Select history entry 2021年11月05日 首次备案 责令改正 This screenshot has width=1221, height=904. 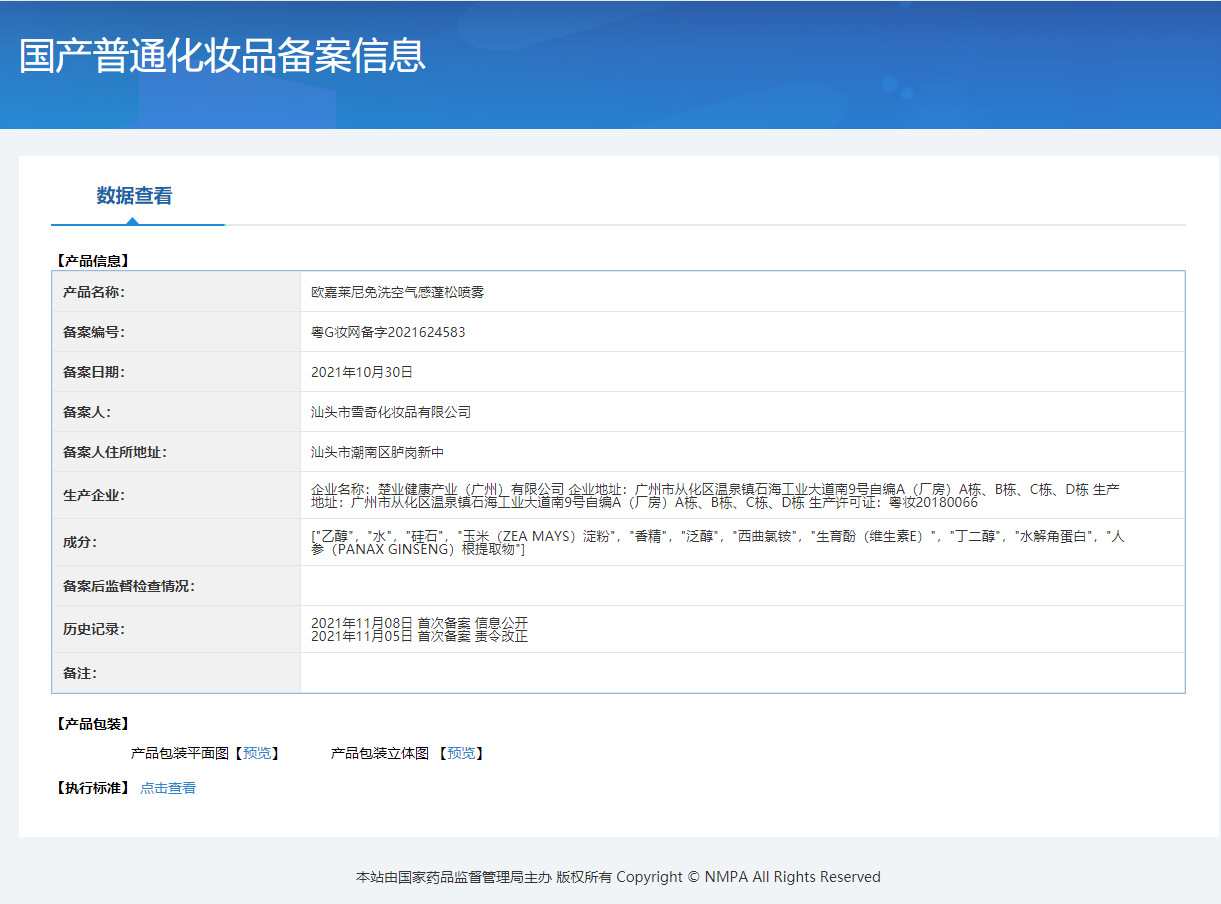[419, 636]
